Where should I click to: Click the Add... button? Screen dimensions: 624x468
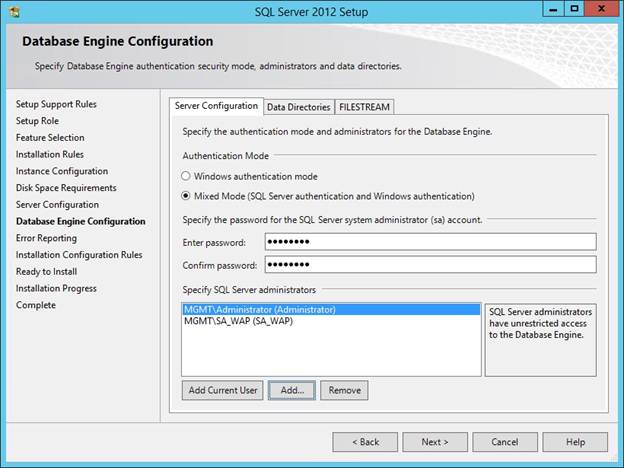pos(292,390)
